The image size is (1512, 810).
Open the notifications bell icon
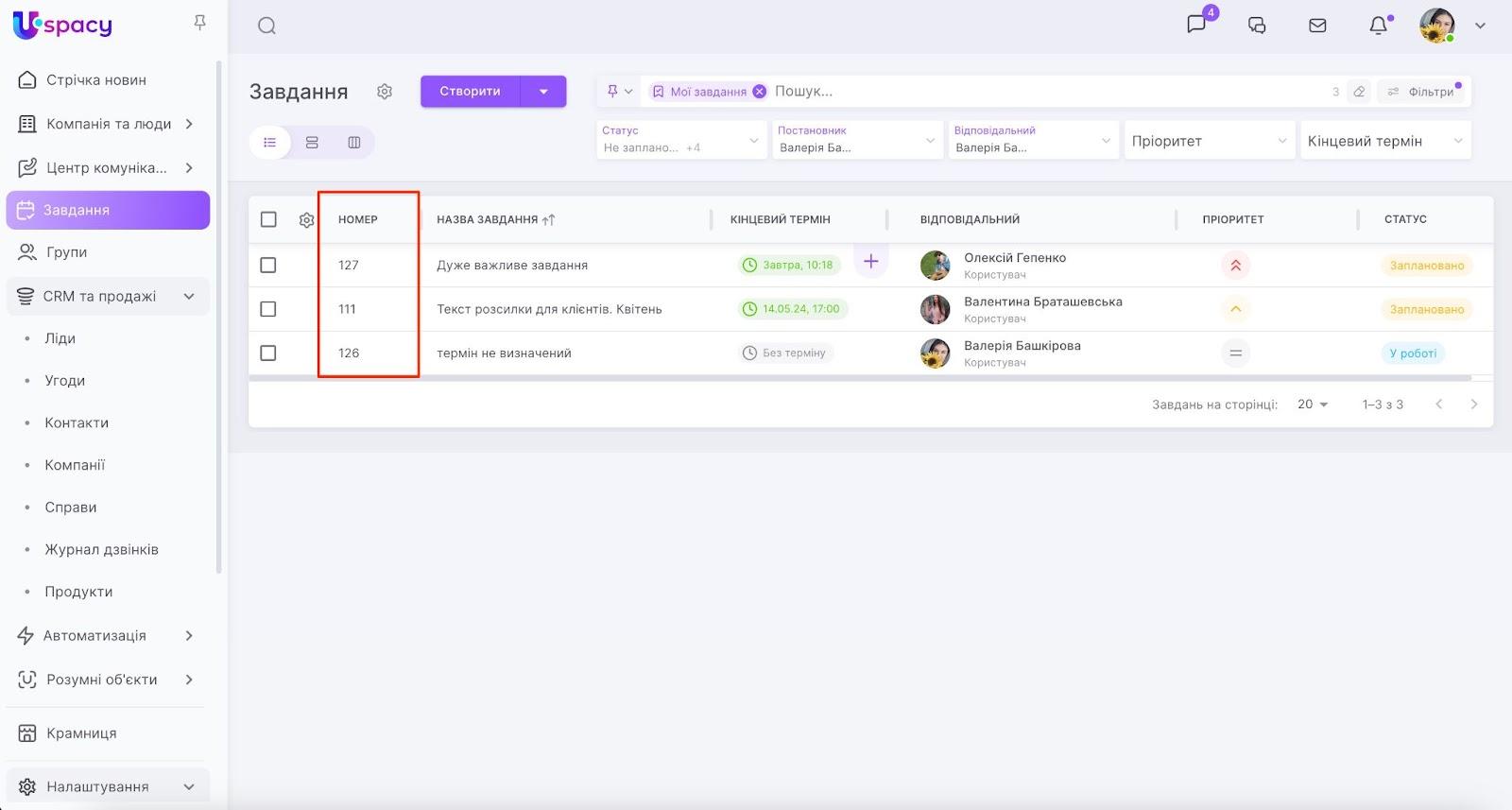1379,26
